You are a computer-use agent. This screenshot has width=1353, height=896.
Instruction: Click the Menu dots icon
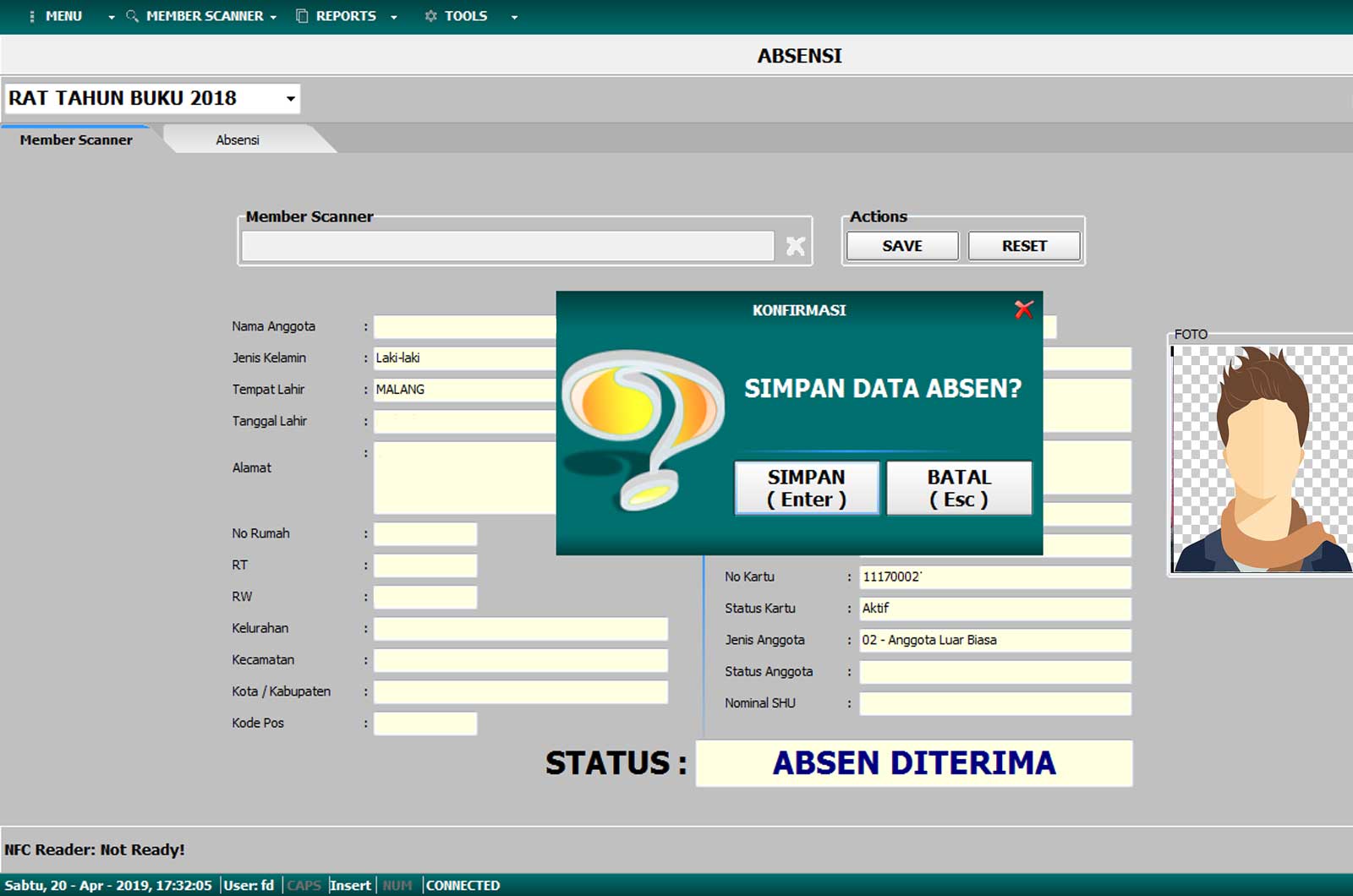pos(32,16)
